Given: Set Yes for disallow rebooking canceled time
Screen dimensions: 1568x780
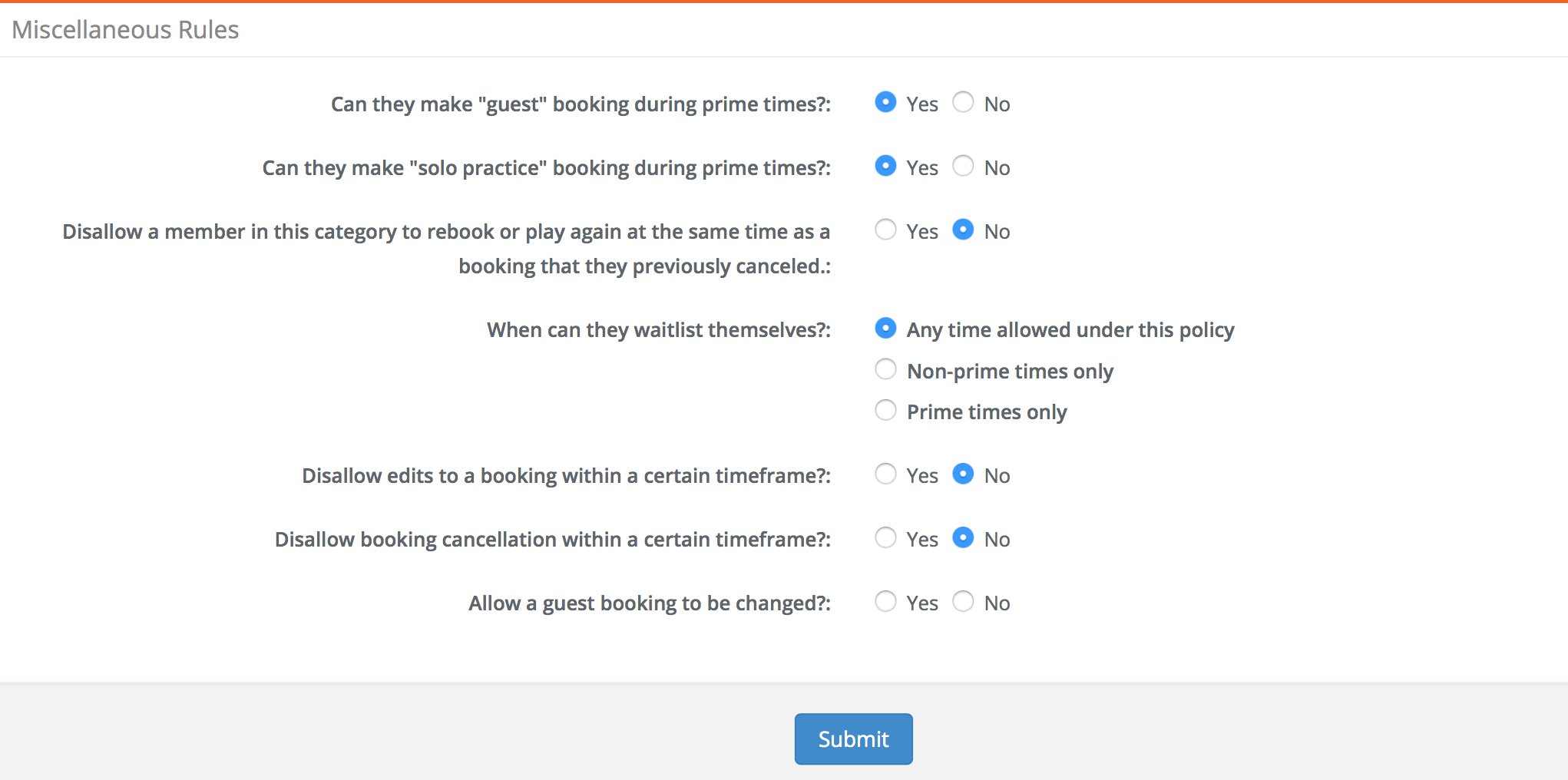Looking at the screenshot, I should pyautogui.click(x=885, y=230).
